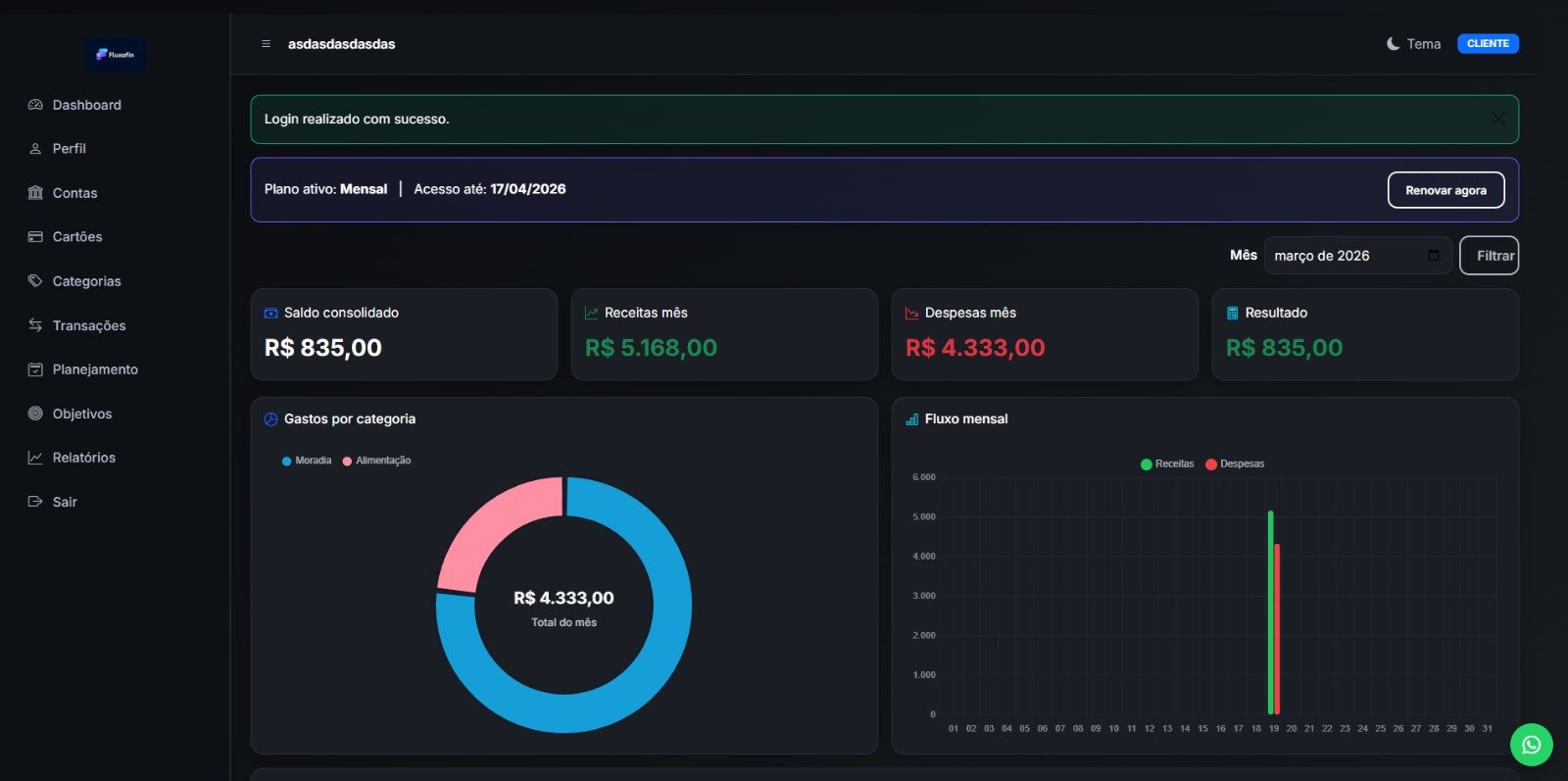
Task: Click the Renovar agora button
Action: [1445, 190]
